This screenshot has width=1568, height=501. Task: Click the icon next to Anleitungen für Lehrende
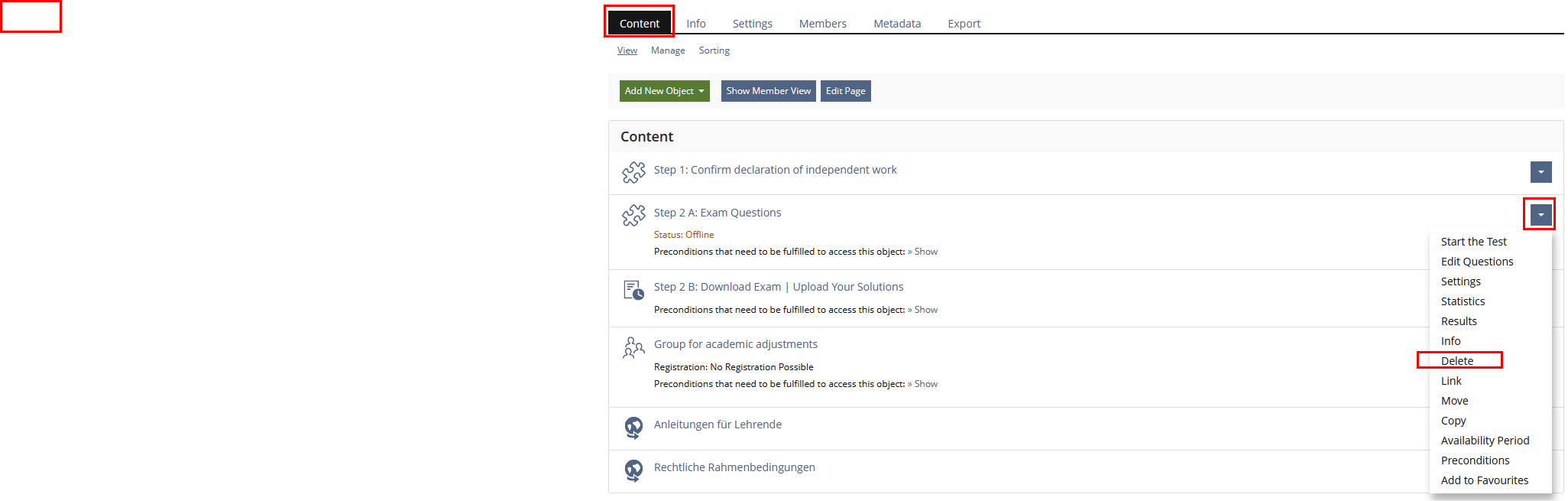click(x=633, y=427)
